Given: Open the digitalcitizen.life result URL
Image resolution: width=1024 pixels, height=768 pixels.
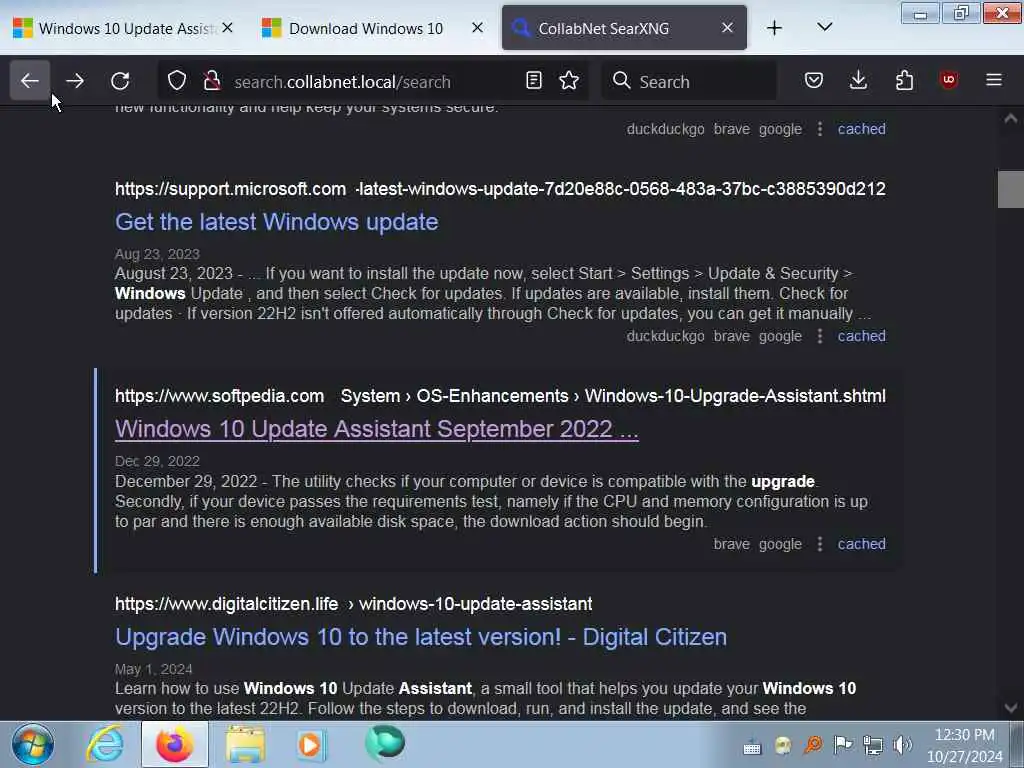Looking at the screenshot, I should tap(353, 604).
